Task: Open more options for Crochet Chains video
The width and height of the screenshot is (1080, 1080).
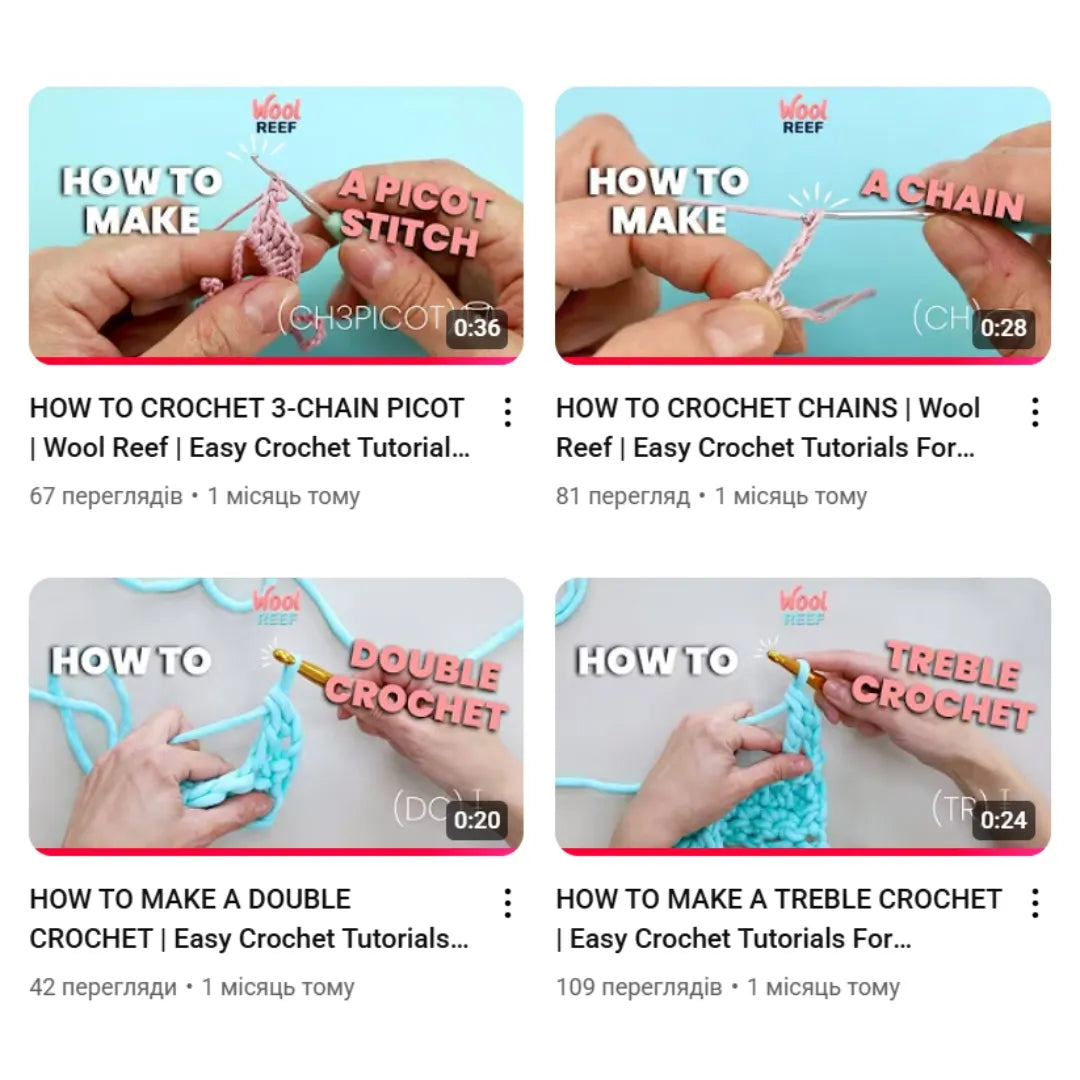Action: (x=1035, y=413)
